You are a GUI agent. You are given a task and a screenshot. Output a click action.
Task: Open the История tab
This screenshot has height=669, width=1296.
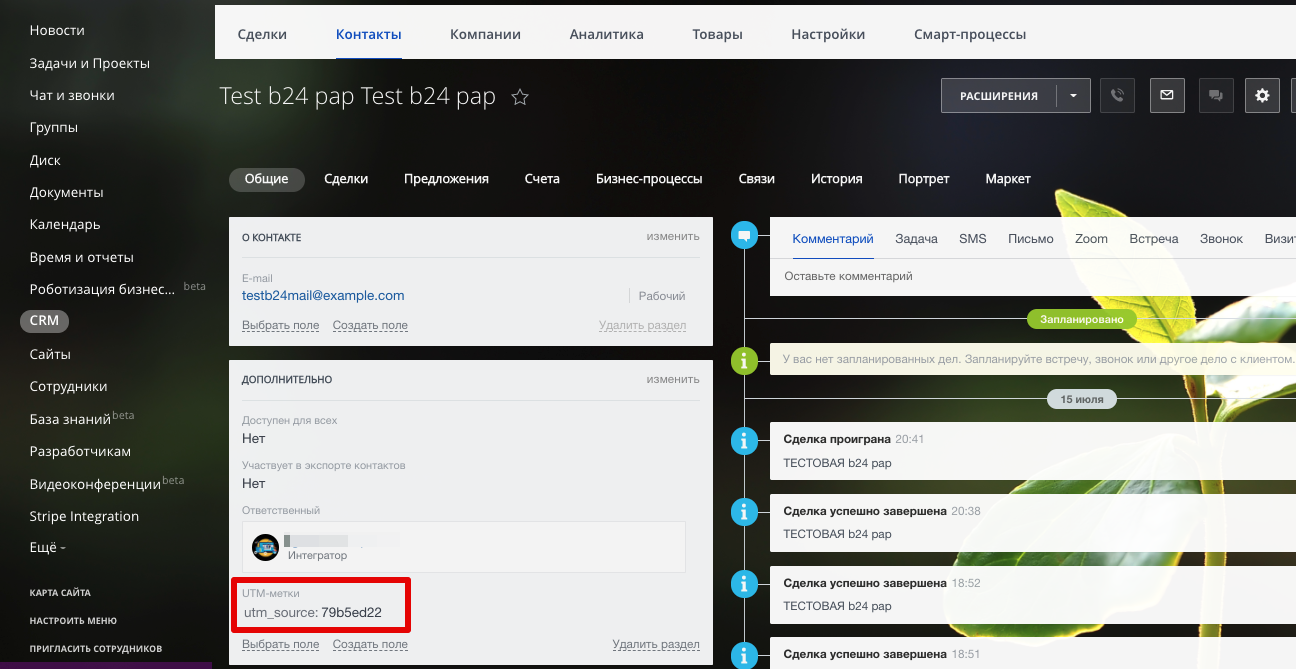(x=836, y=179)
